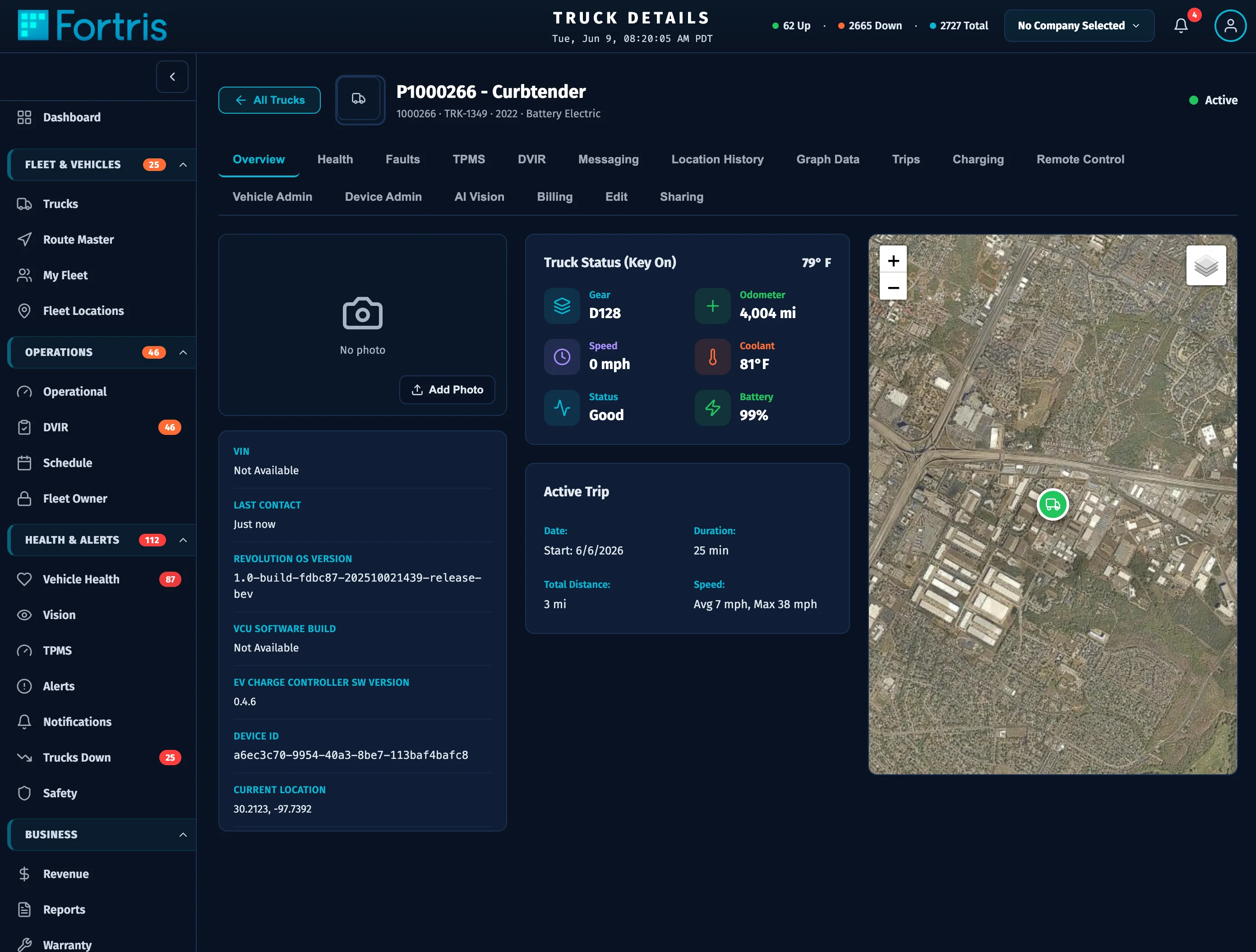This screenshot has width=1256, height=952.
Task: Click the camera No photo icon
Action: click(362, 313)
